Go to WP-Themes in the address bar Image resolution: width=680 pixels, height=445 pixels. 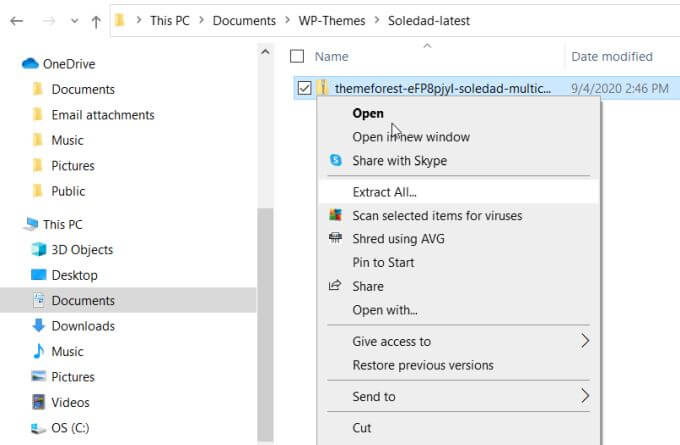pyautogui.click(x=339, y=20)
